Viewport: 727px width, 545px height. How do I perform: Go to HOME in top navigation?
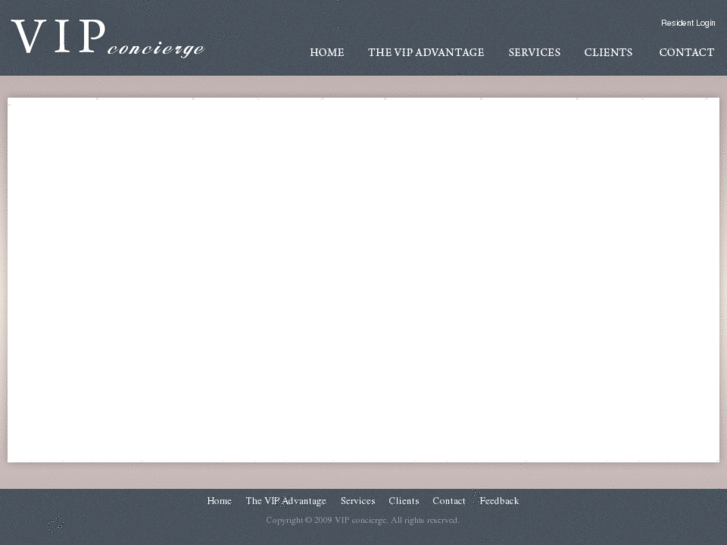tap(327, 52)
